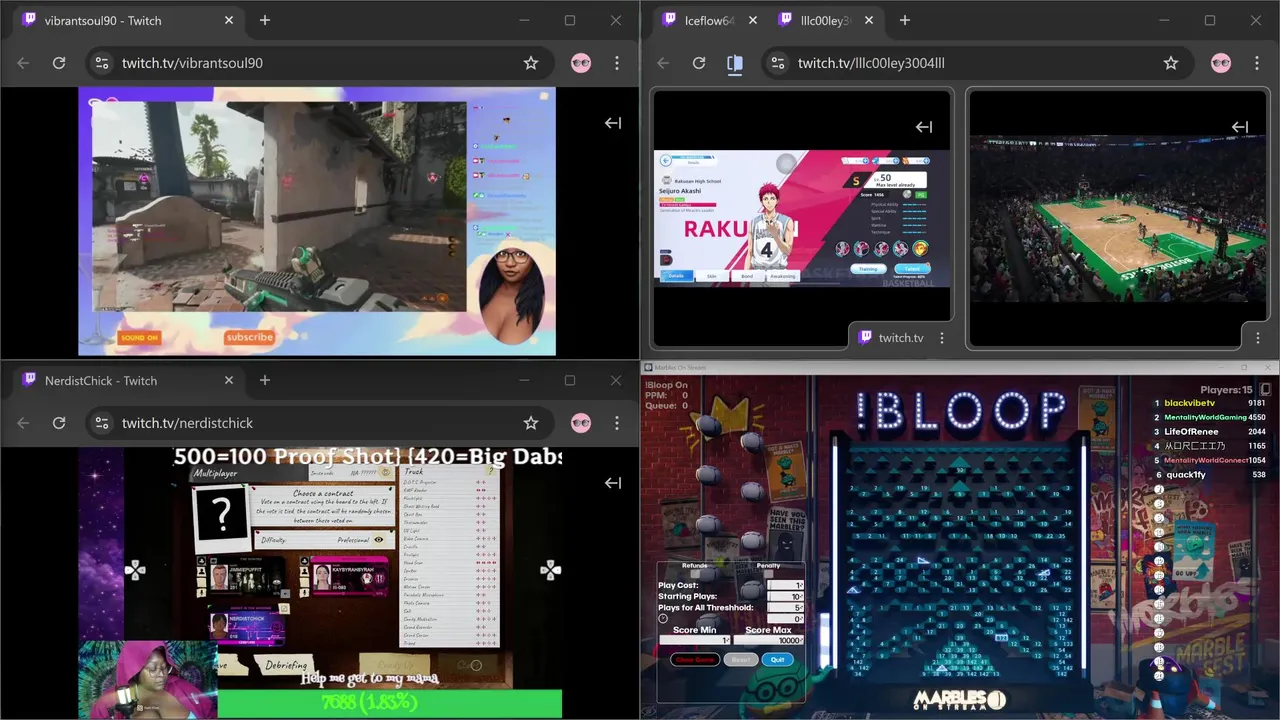The width and height of the screenshot is (1280, 720).
Task: Click the SOUND ON overlay button
Action: coord(140,338)
